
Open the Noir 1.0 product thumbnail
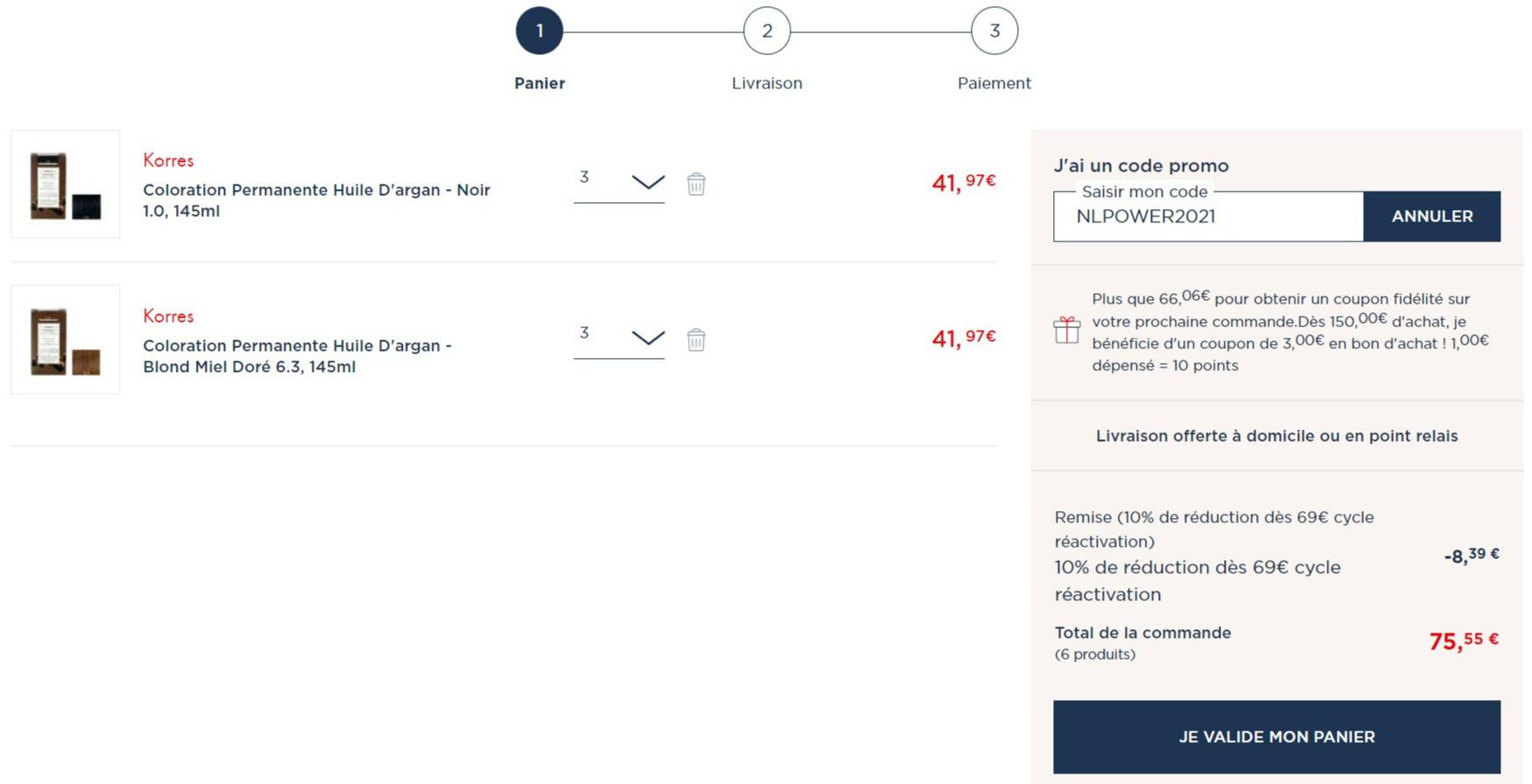coord(66,185)
